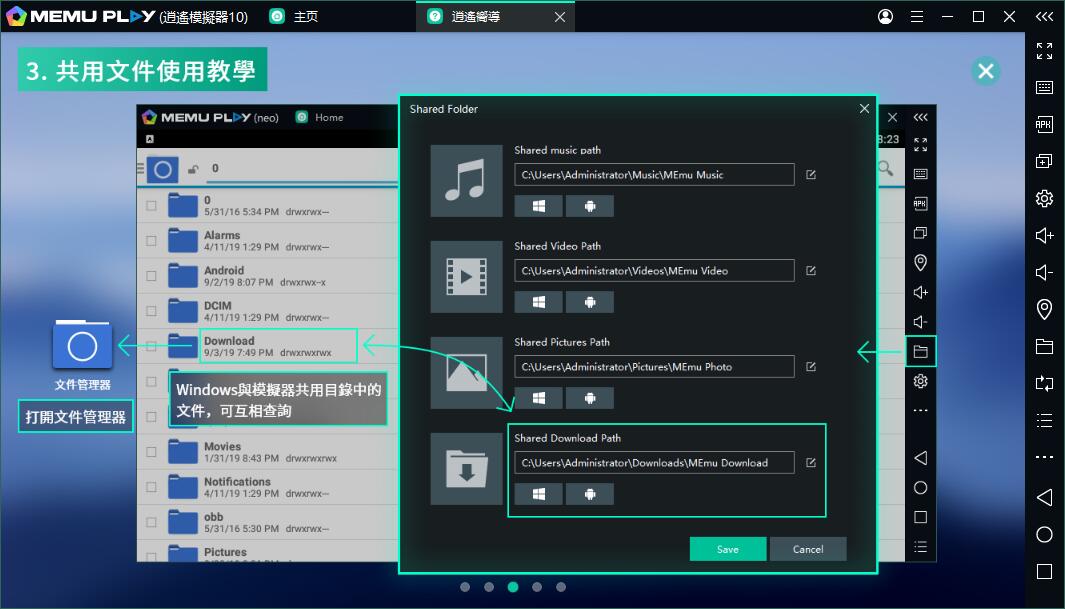The width and height of the screenshot is (1065, 609).
Task: Close the 逍遥嚮導 tab
Action: pos(559,17)
